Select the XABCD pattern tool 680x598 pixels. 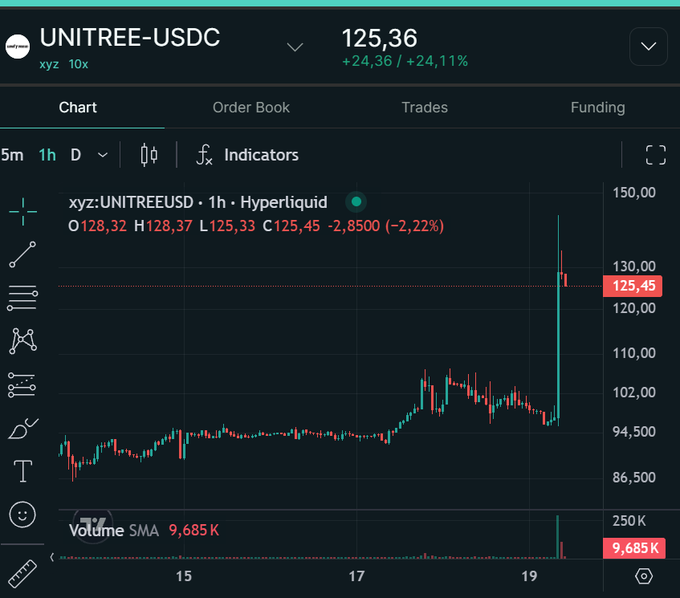coord(23,341)
